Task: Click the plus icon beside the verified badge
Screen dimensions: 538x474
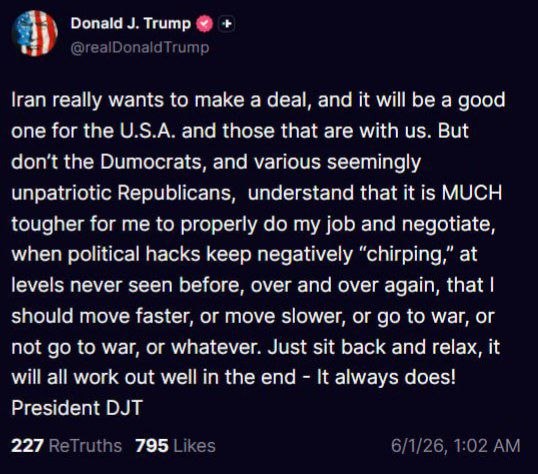Action: (x=226, y=24)
